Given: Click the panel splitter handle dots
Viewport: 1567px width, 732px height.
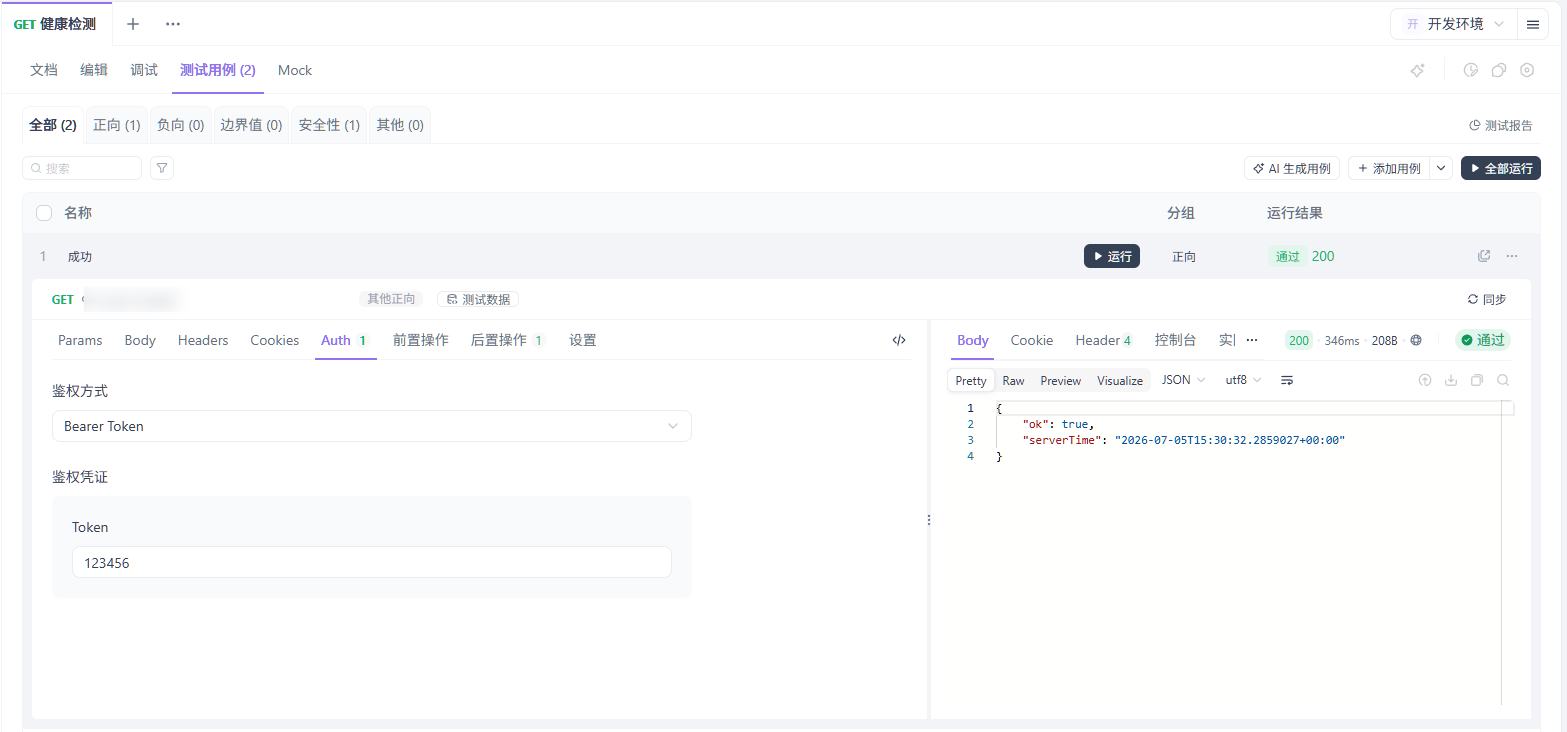Looking at the screenshot, I should click(x=929, y=520).
